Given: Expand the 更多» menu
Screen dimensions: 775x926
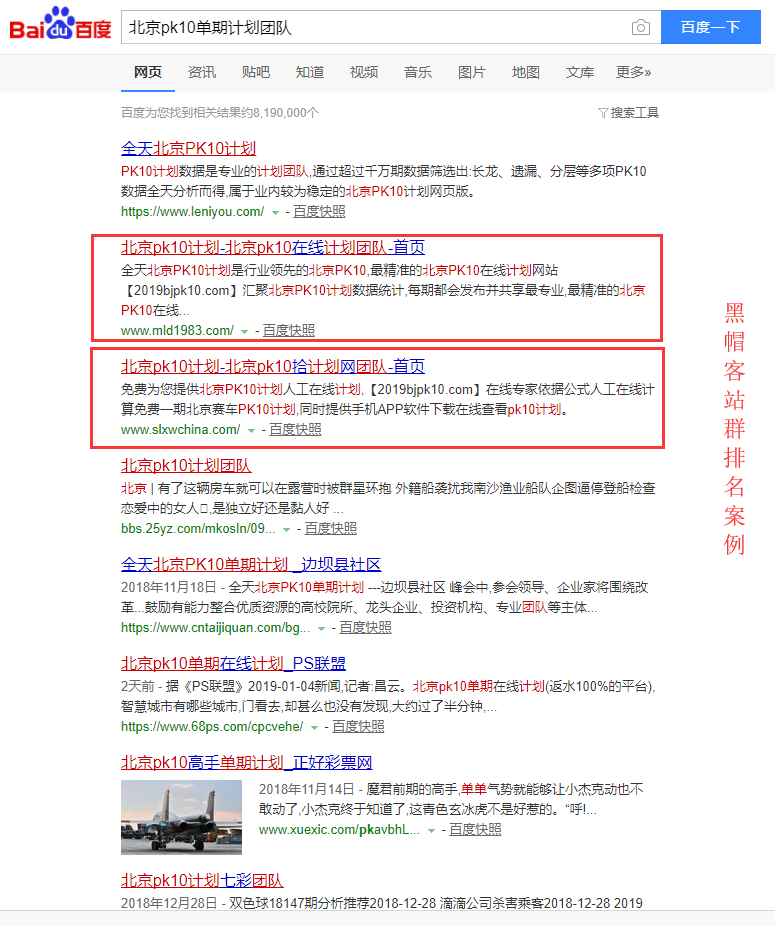Looking at the screenshot, I should click(x=634, y=72).
